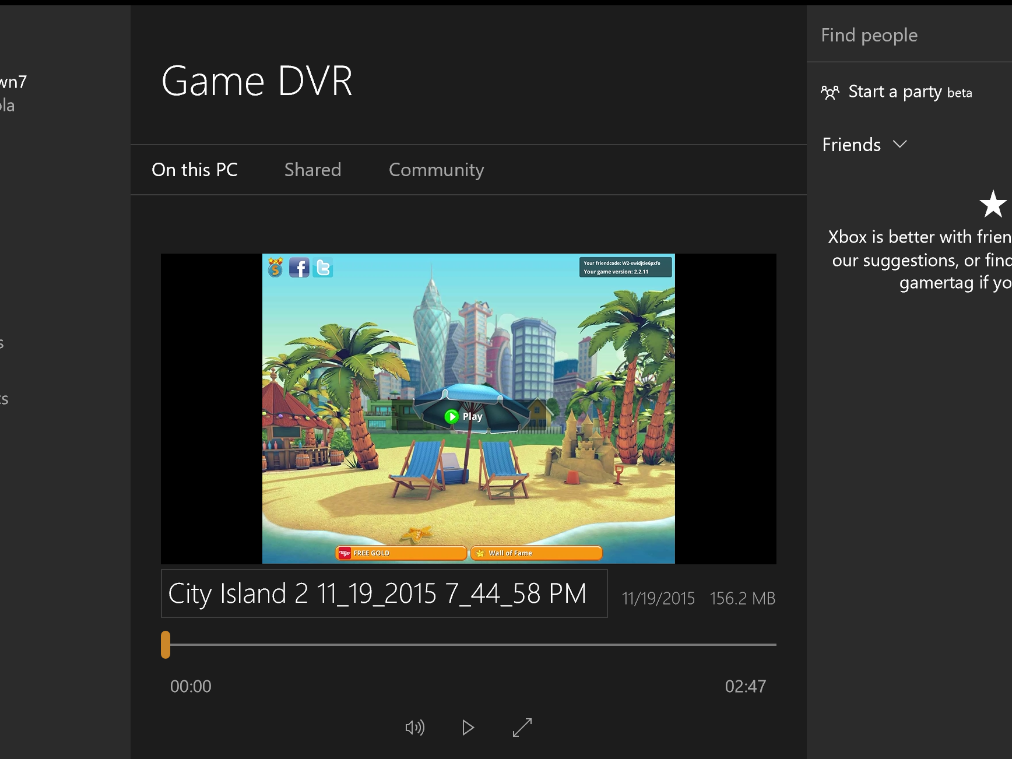Click the 00:00 elapsed time label
The width and height of the screenshot is (1012, 759).
click(190, 686)
